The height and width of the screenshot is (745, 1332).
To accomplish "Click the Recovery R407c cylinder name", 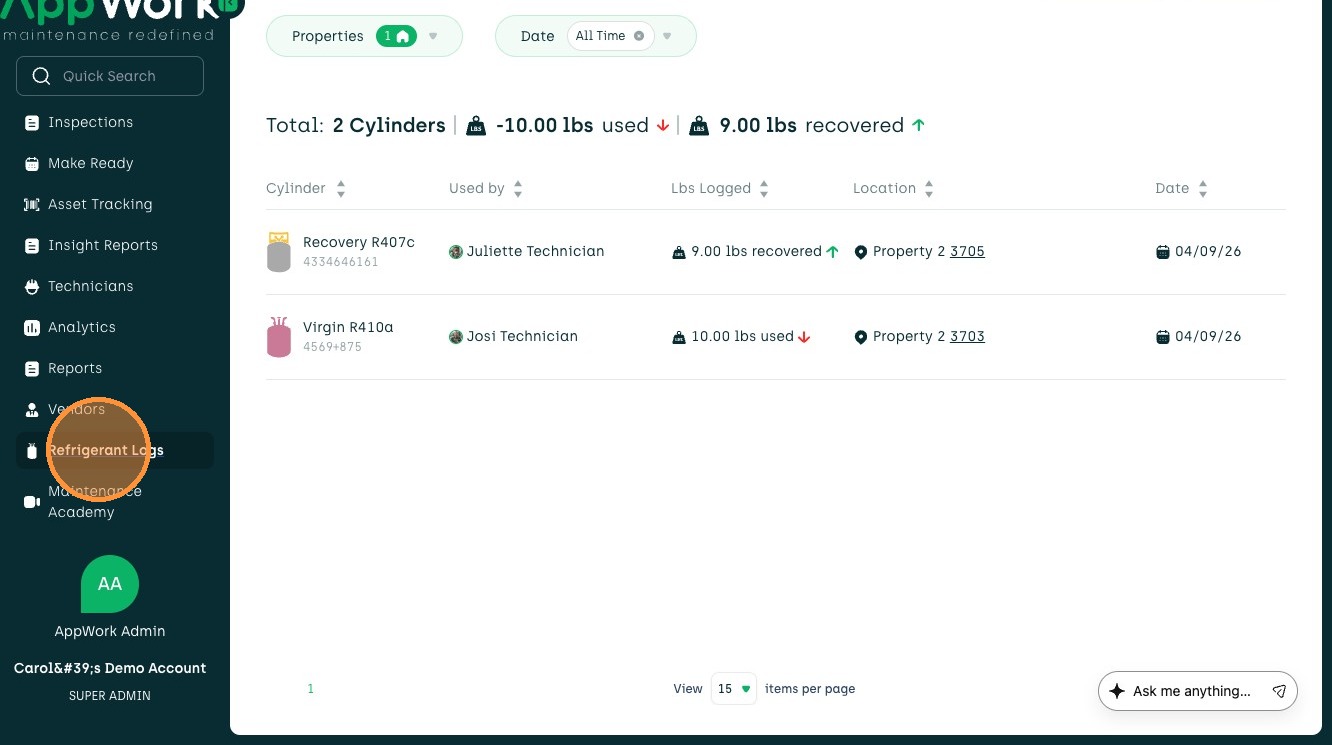I will tap(359, 243).
